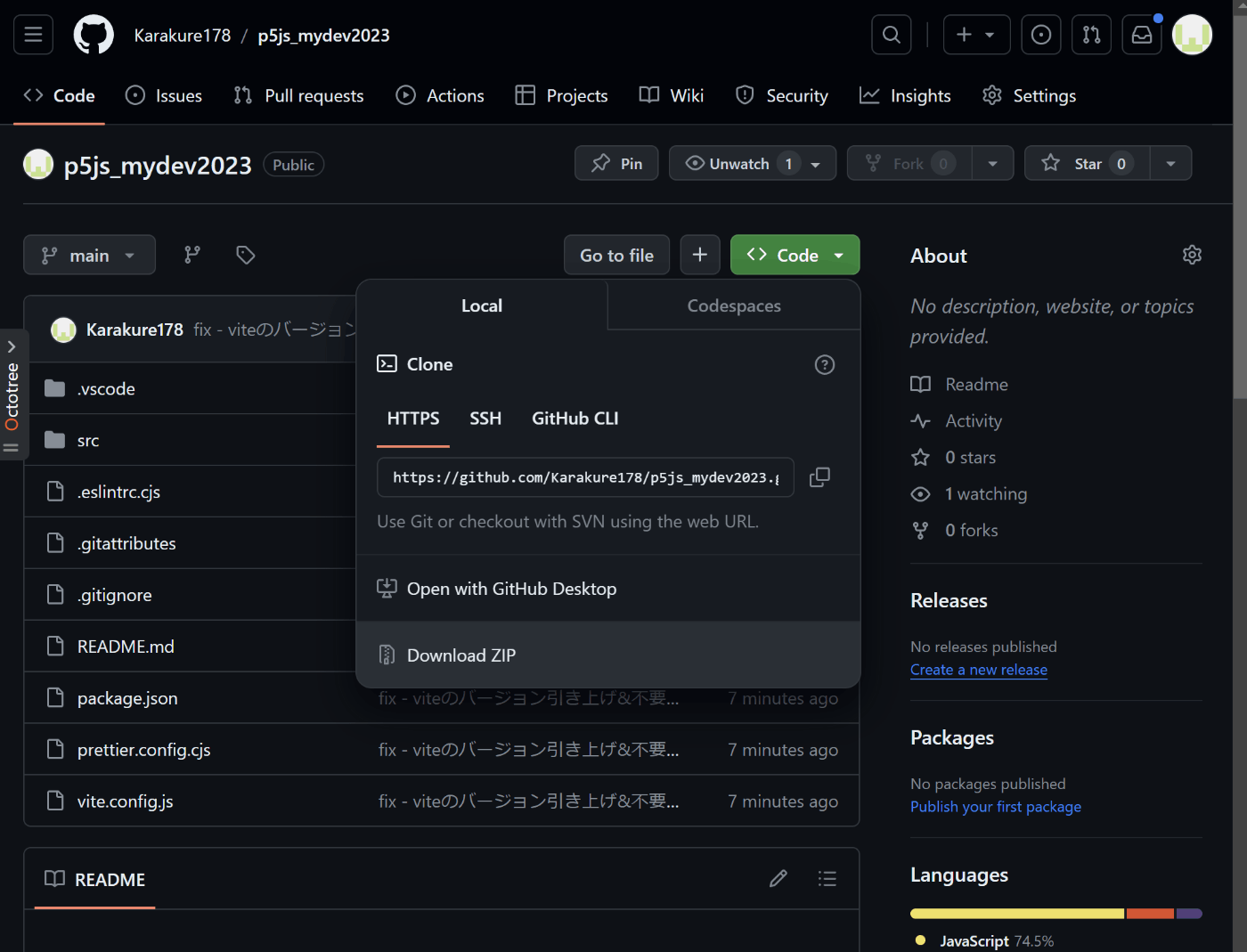The height and width of the screenshot is (952, 1247).
Task: Download ZIP of the repository
Action: [608, 655]
